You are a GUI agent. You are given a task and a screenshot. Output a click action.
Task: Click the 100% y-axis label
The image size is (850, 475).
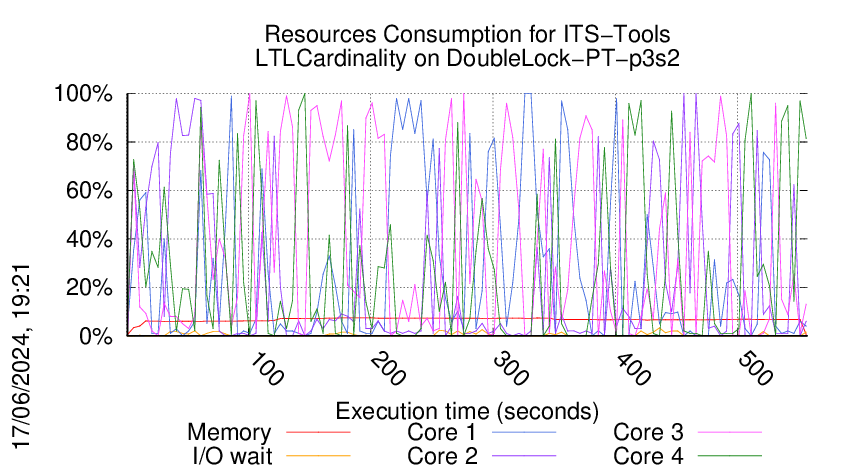coord(83,94)
